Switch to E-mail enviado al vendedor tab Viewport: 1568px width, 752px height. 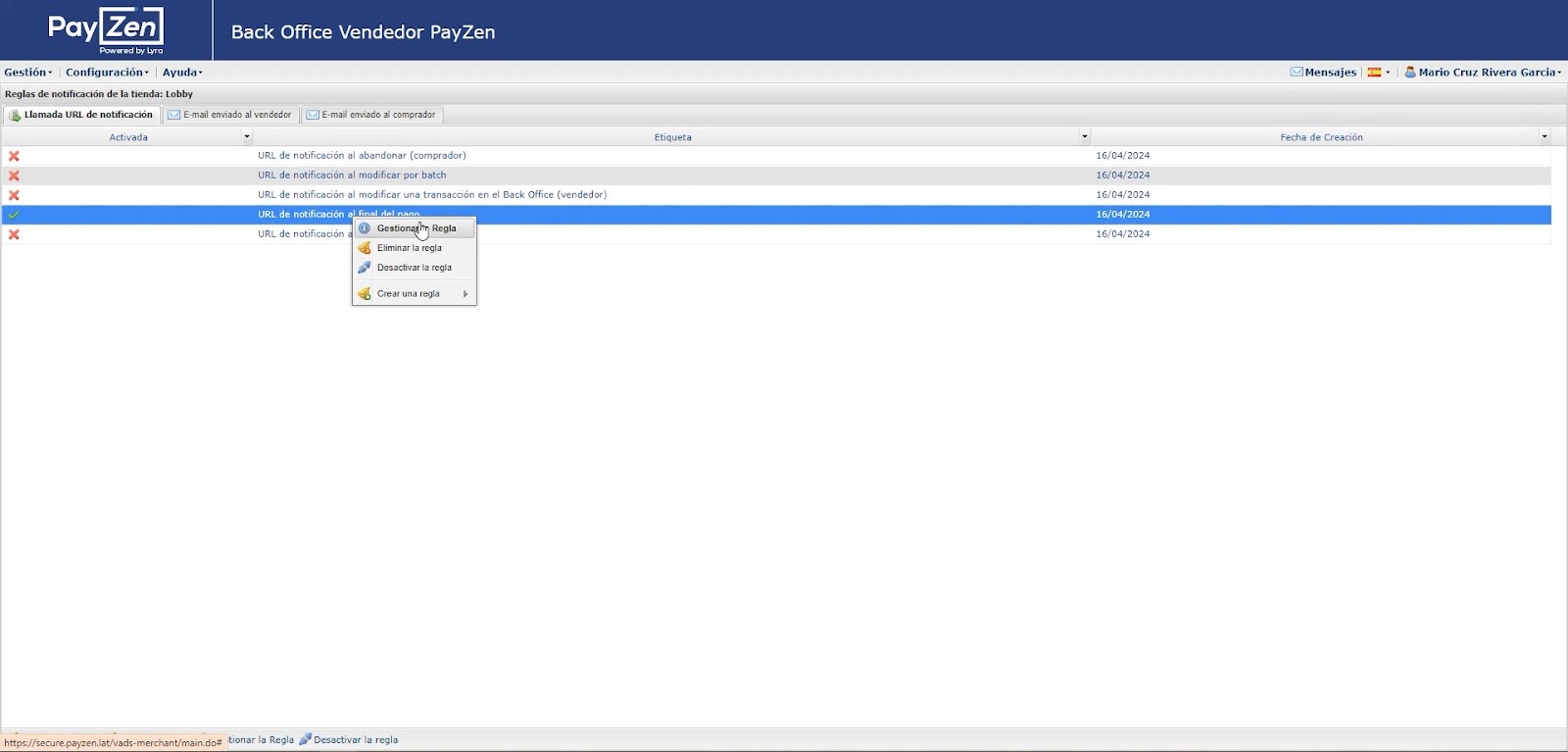point(231,115)
